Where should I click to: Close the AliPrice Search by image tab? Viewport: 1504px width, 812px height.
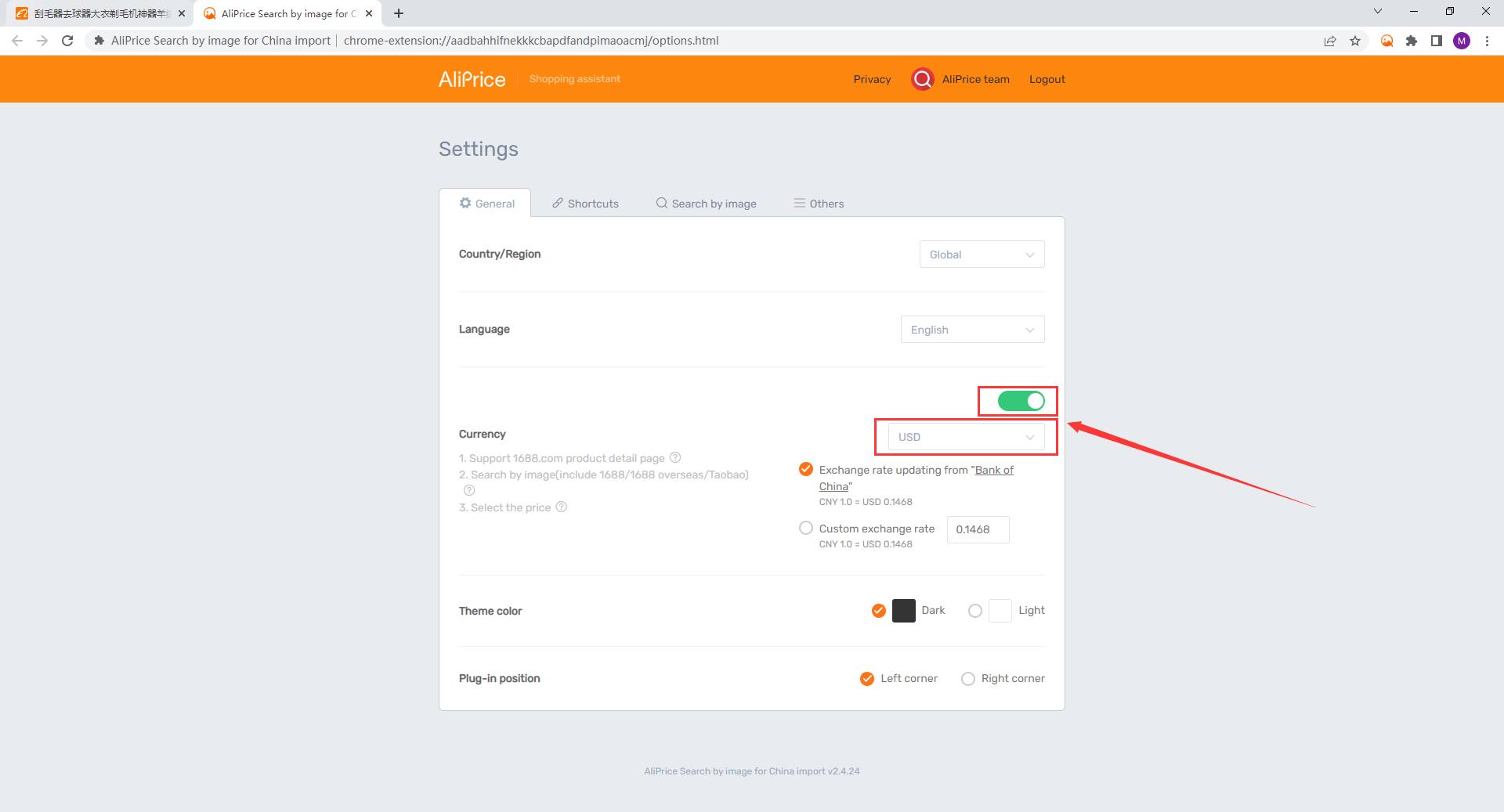[x=369, y=13]
